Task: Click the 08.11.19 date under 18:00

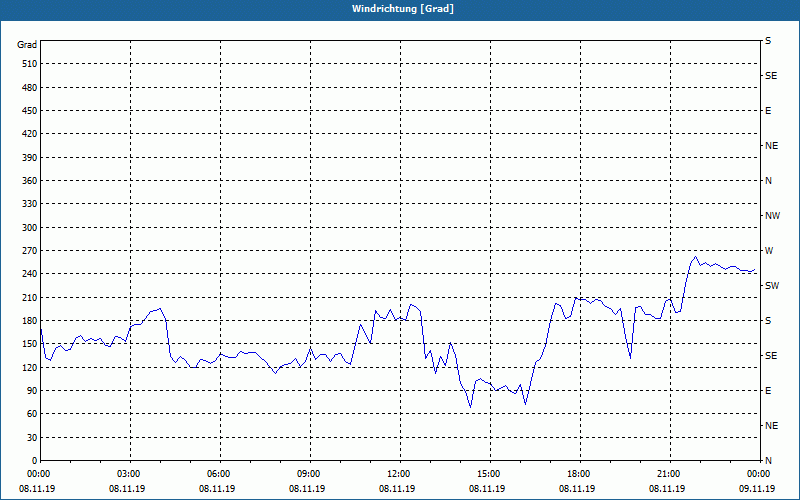Action: coord(577,489)
